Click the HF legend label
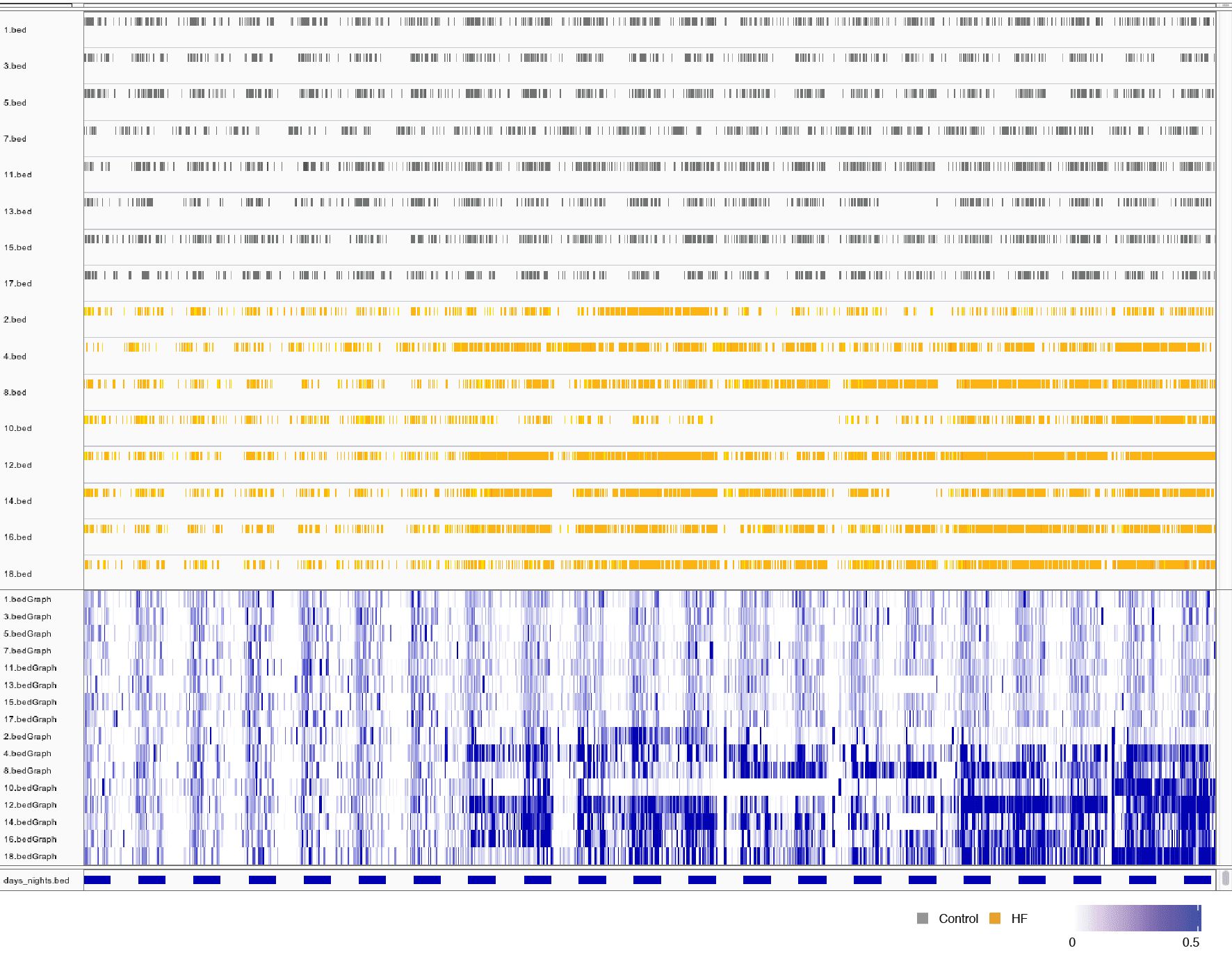The image size is (1232, 964). [x=1019, y=919]
